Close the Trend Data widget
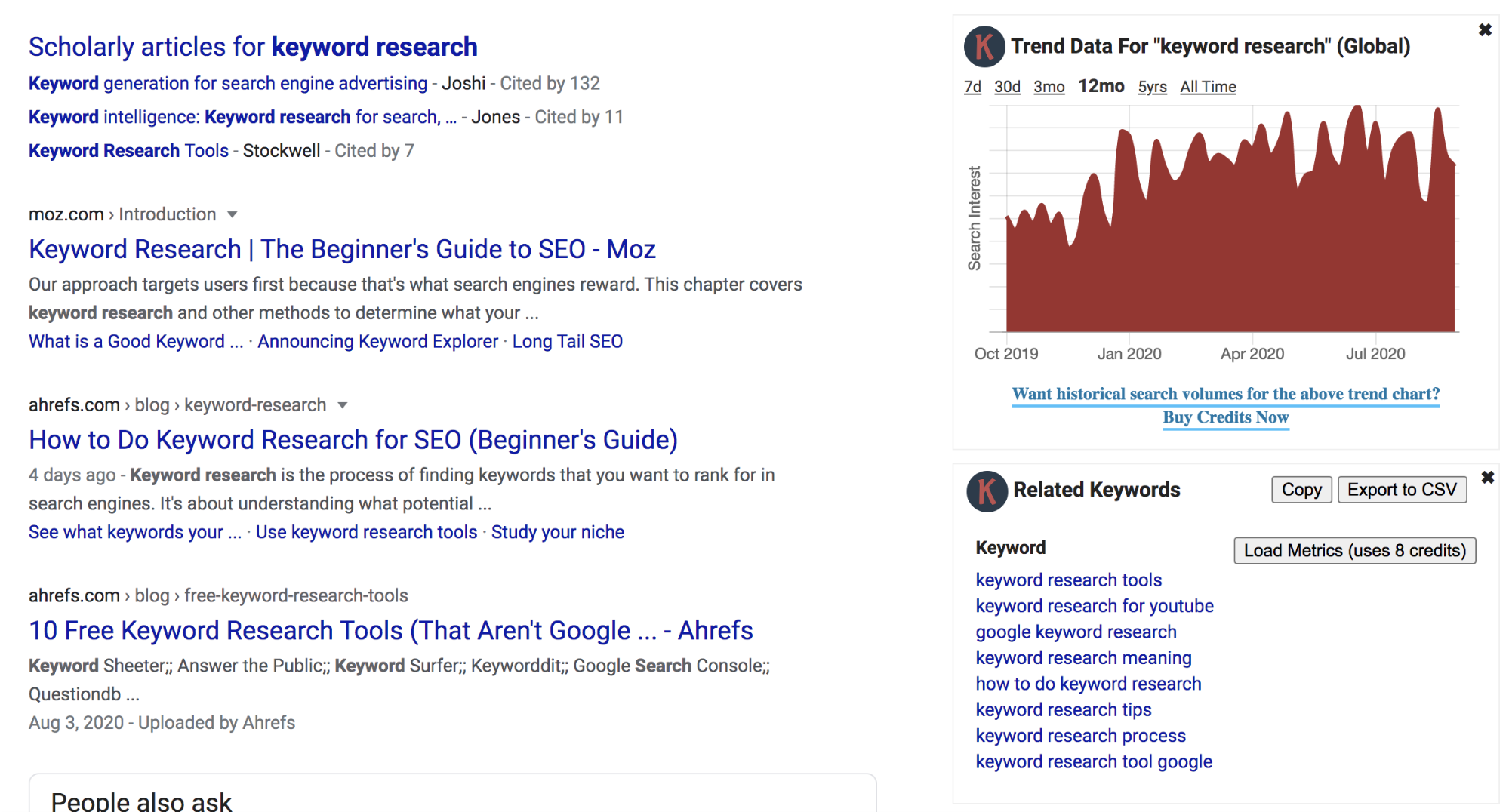 click(1484, 30)
